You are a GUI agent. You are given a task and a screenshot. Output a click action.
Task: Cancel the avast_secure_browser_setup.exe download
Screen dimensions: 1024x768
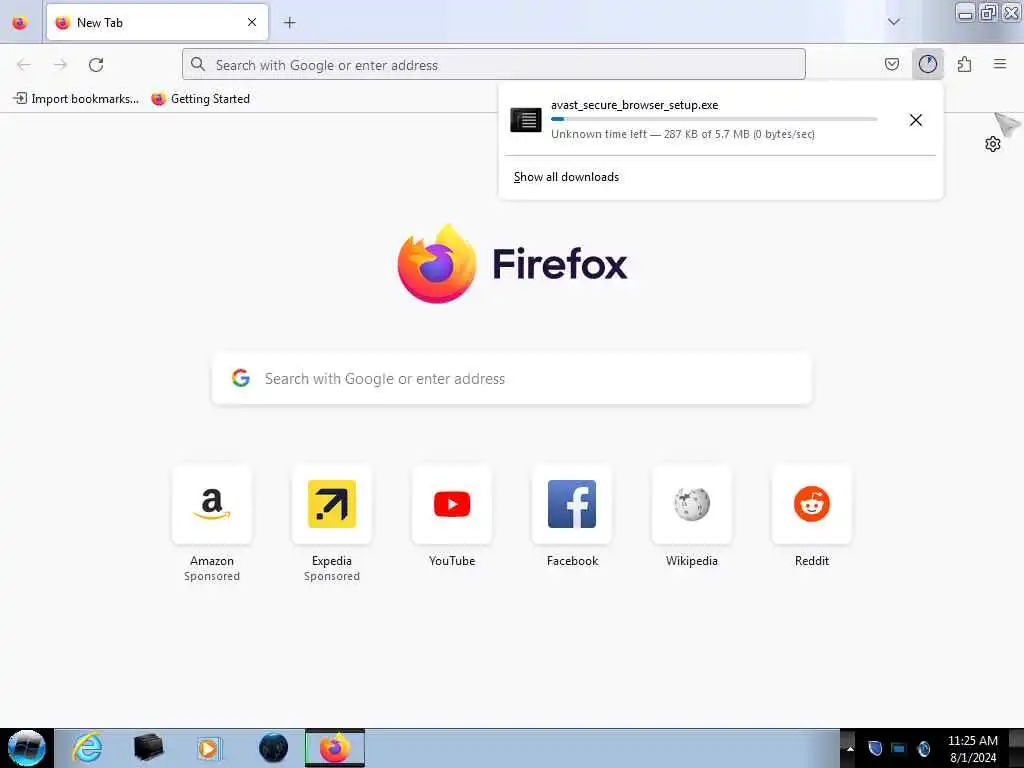pyautogui.click(x=916, y=120)
